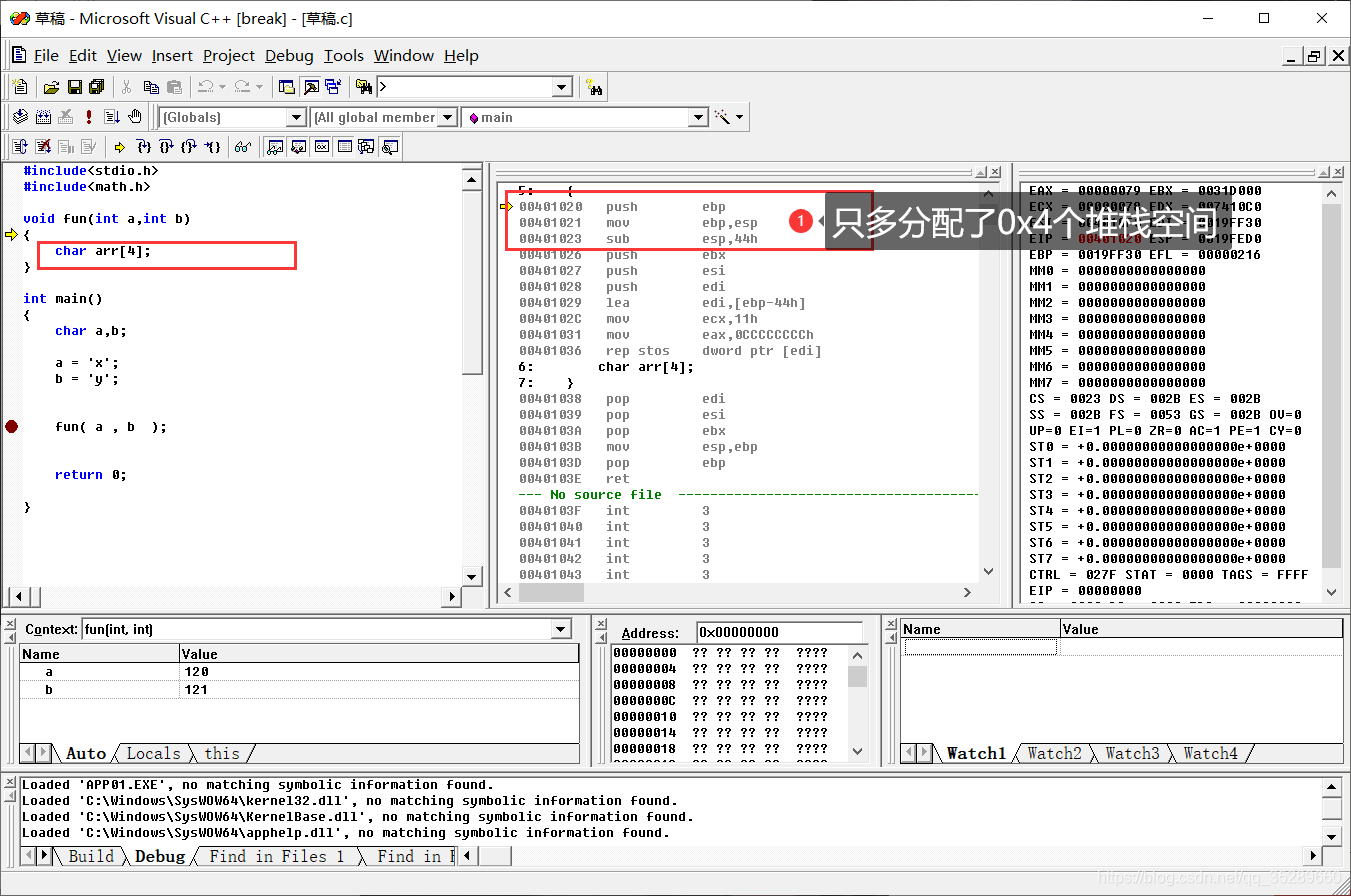Close the Variables pane with its x button
Screen dimensions: 1351x896
pos(10,624)
